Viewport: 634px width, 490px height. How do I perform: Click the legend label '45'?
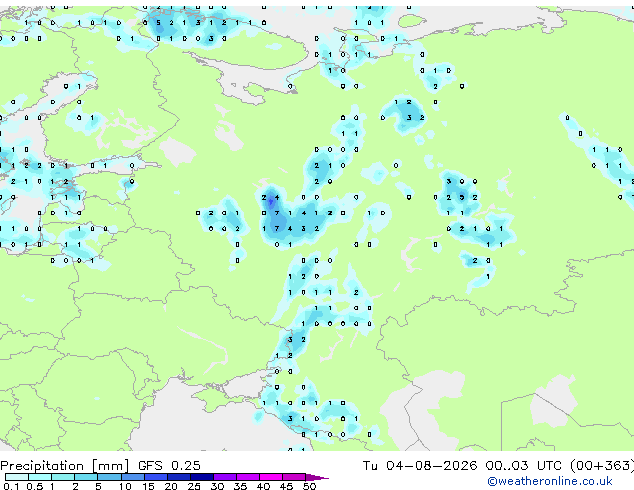click(x=287, y=486)
